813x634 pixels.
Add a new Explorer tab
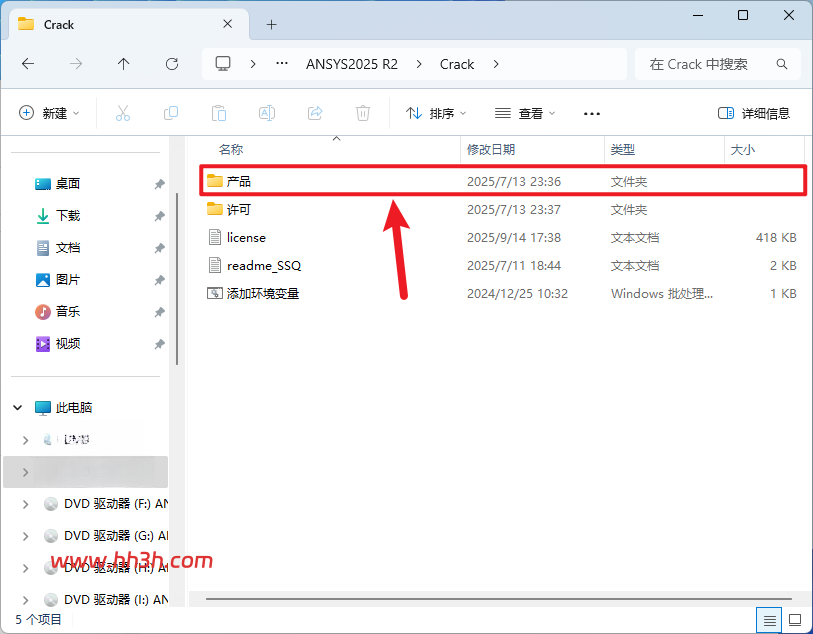point(271,24)
